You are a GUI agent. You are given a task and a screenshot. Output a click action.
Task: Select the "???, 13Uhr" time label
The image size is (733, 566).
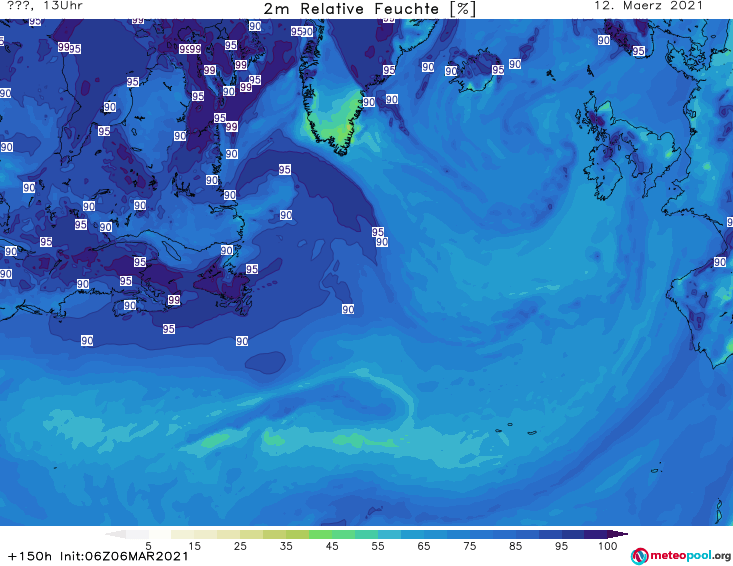pos(45,6)
